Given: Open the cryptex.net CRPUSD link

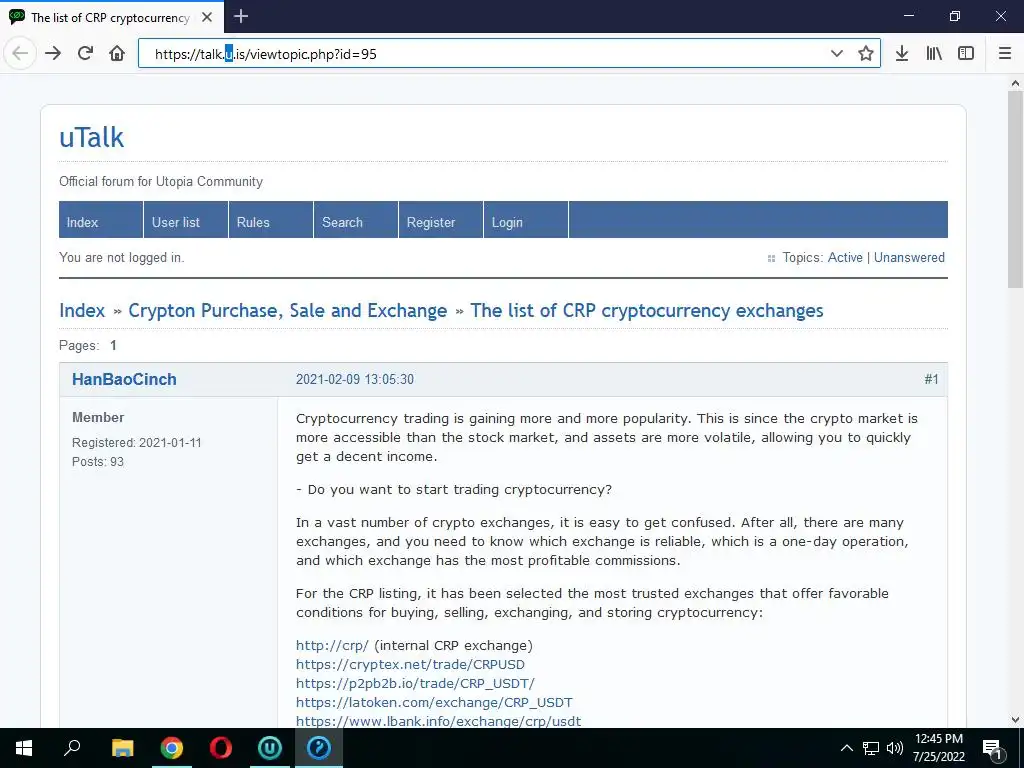Looking at the screenshot, I should [410, 664].
